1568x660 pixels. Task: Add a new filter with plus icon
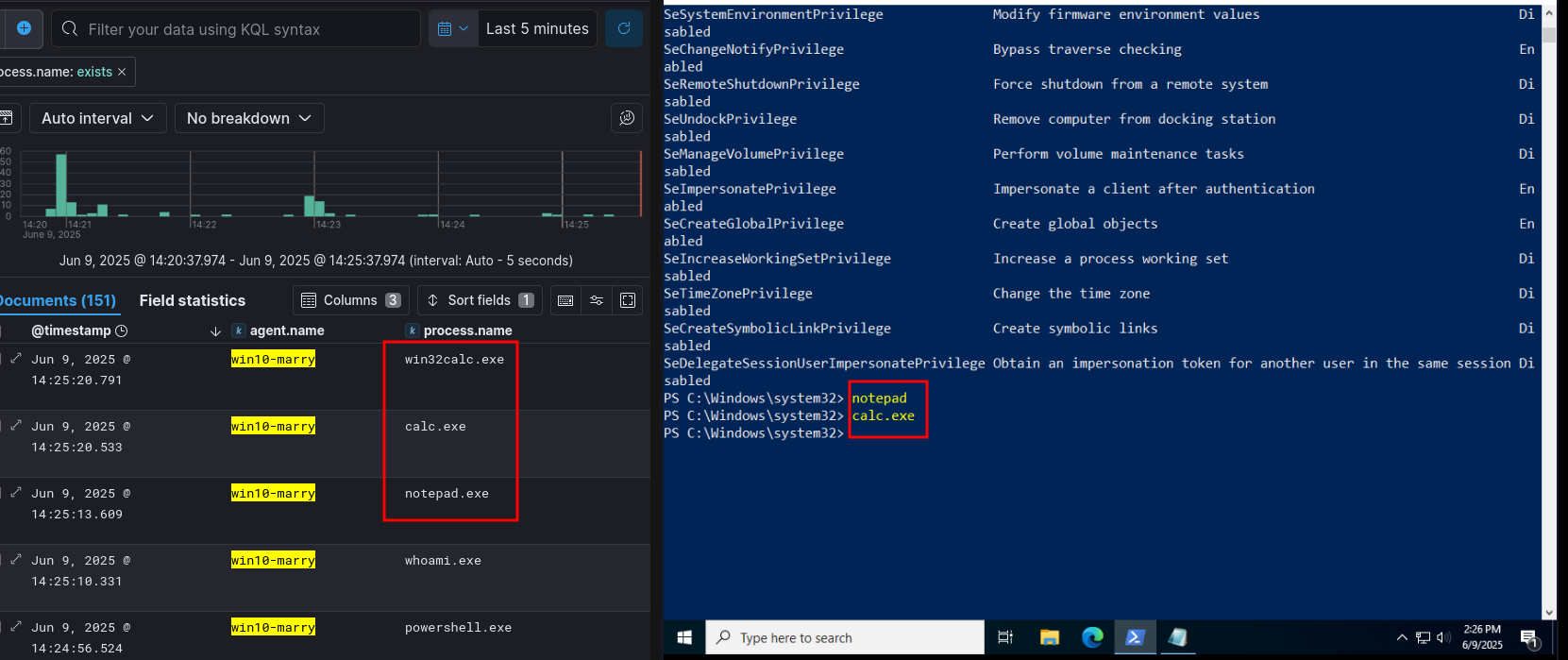[24, 28]
